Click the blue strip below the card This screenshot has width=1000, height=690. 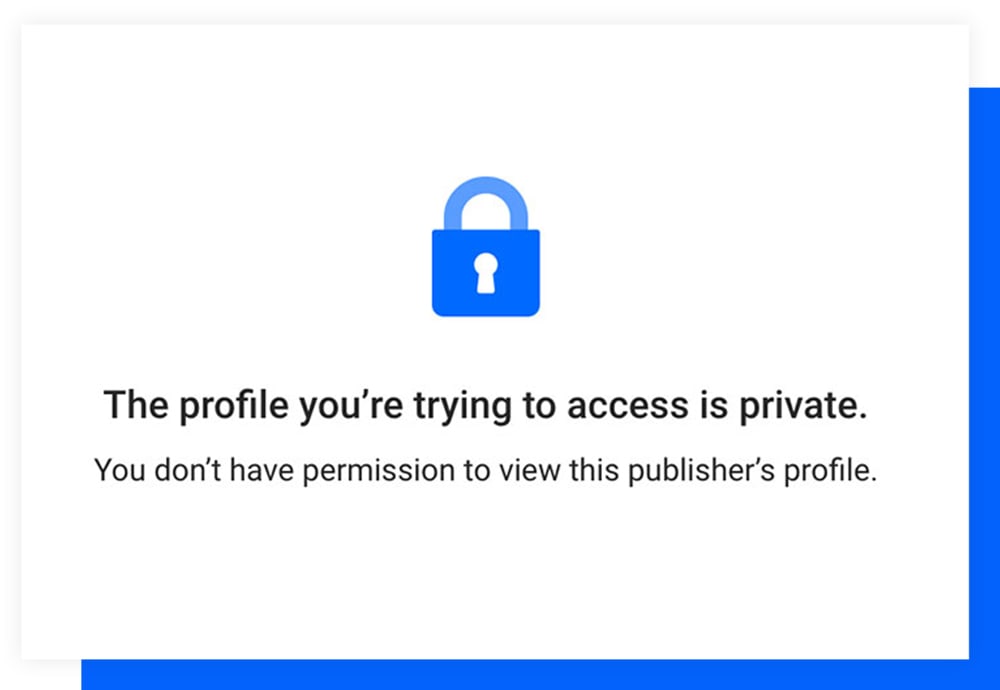pyautogui.click(x=520, y=675)
